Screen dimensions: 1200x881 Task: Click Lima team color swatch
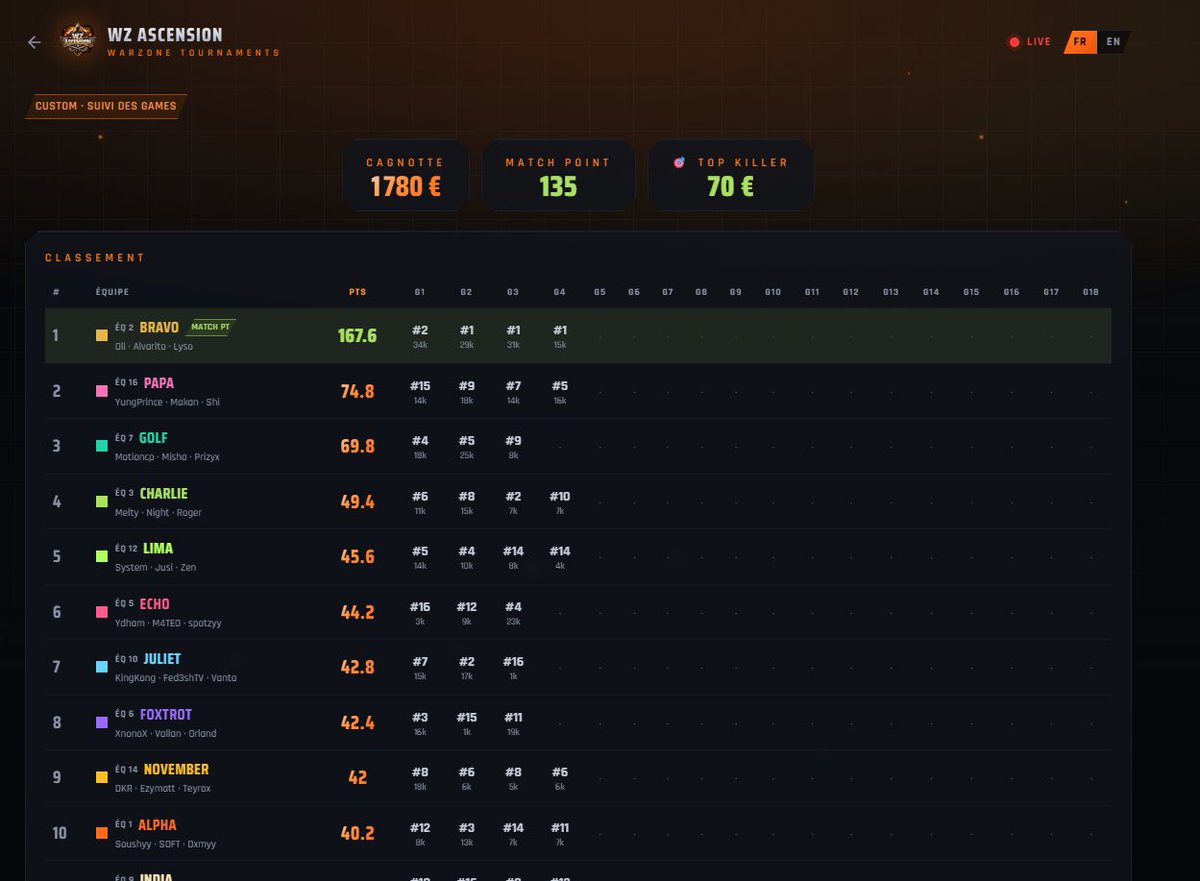point(102,556)
